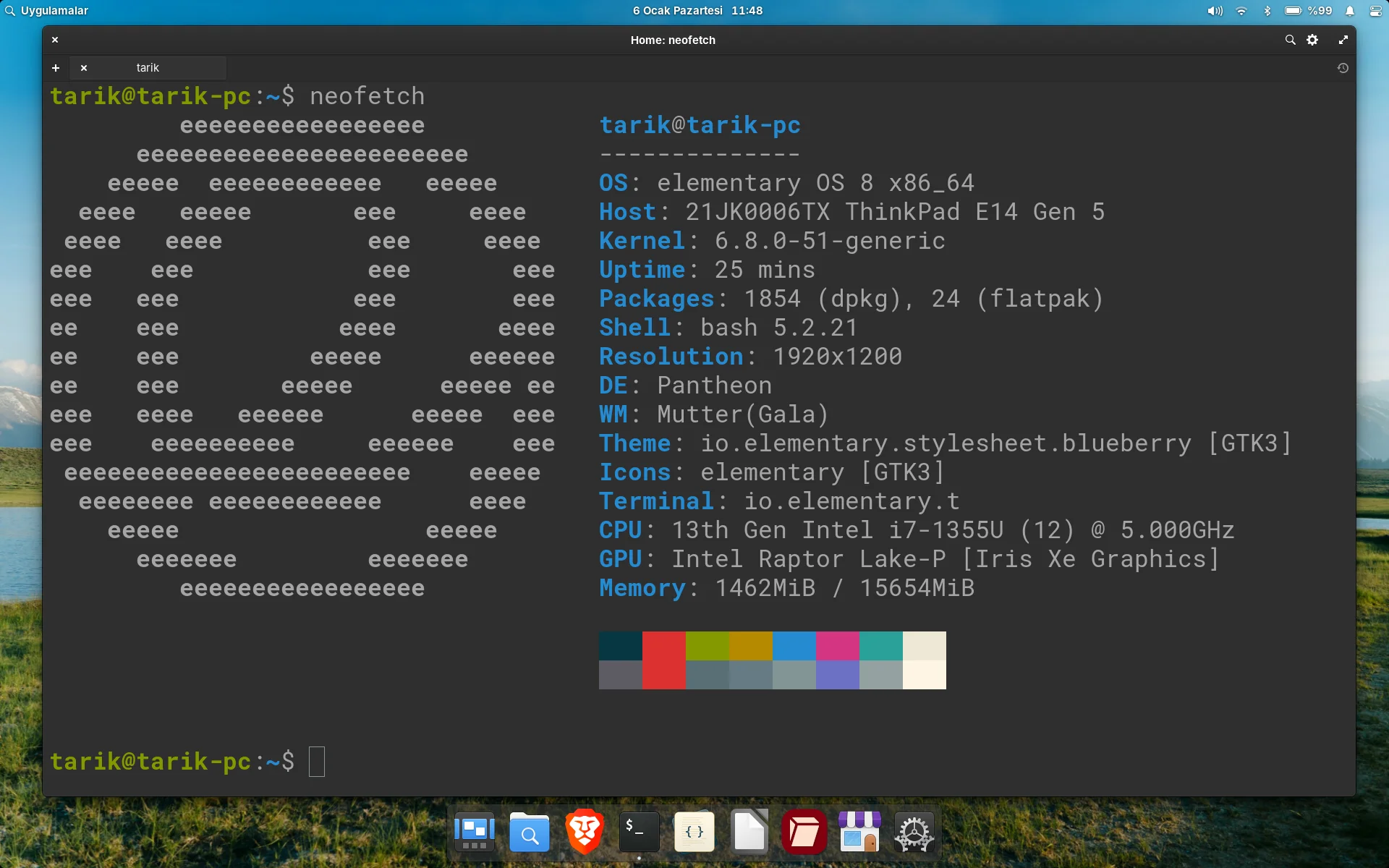This screenshot has width=1389, height=868.
Task: Open the red folder app in the dock
Action: click(804, 832)
